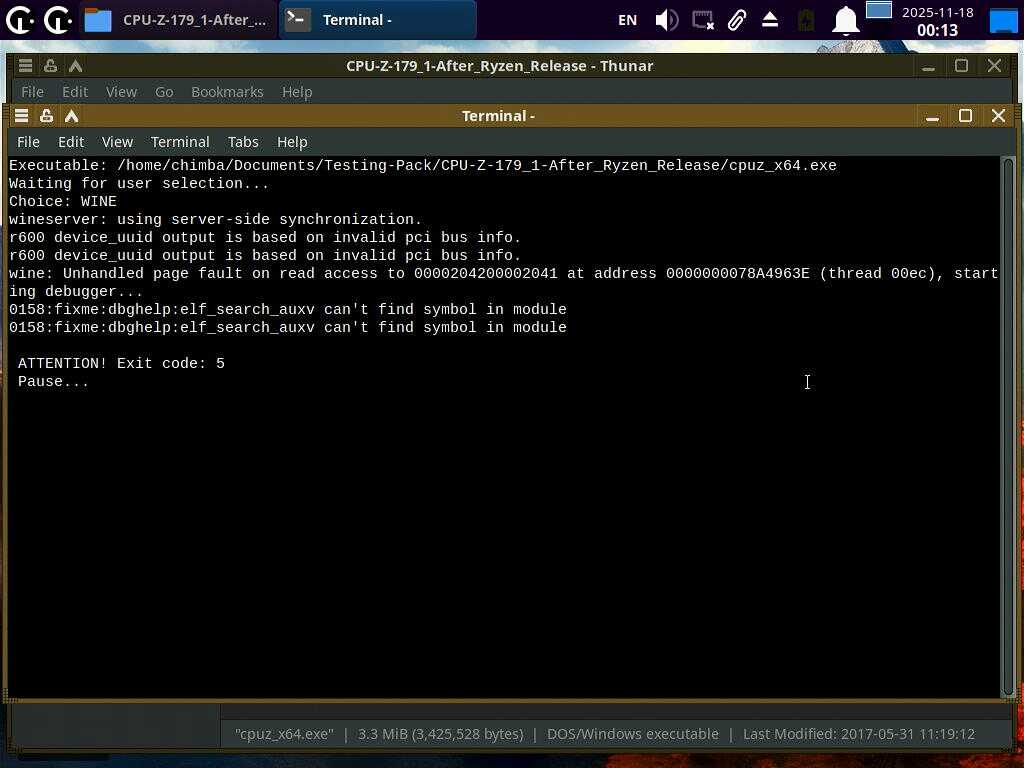The width and height of the screenshot is (1024, 768).
Task: Open the first application launcher logo in the panel
Action: point(20,20)
